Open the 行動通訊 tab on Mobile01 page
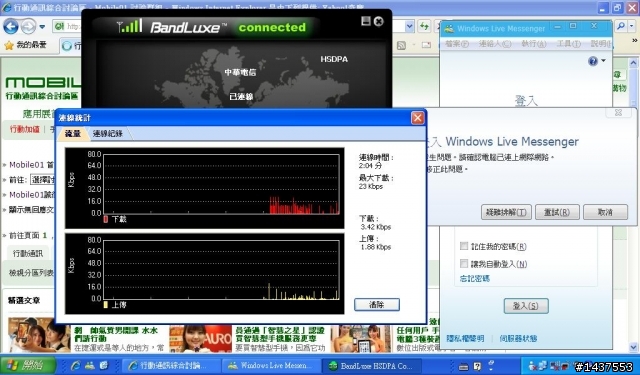 (28, 253)
